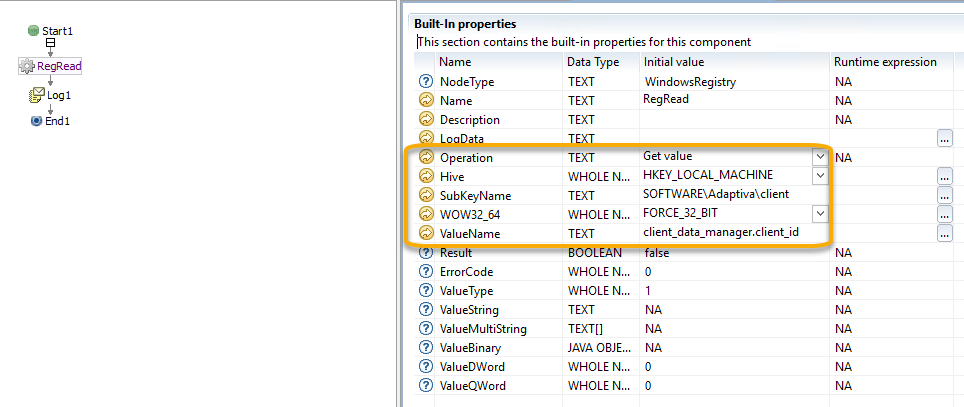This screenshot has height=407, width=964.
Task: Click the ellipsis button for ValueName row
Action: tap(945, 234)
